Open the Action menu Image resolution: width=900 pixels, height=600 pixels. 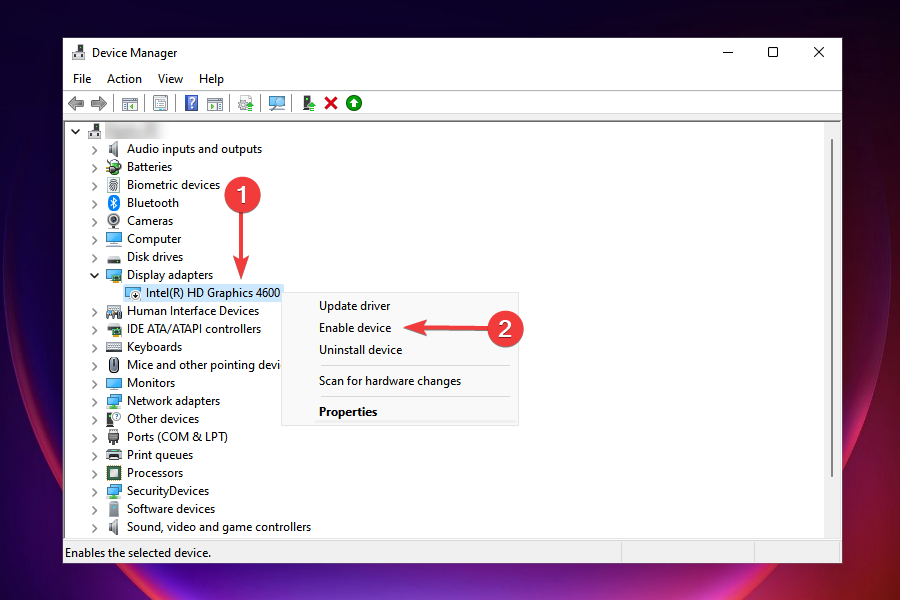pyautogui.click(x=124, y=79)
